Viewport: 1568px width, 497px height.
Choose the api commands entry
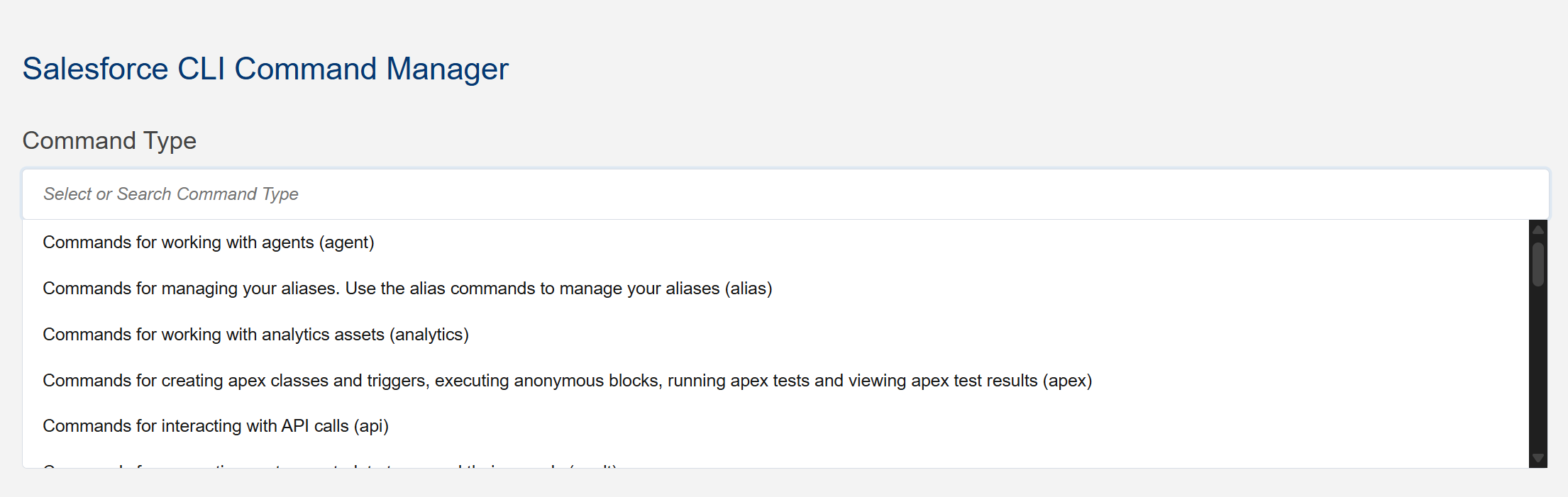775,426
